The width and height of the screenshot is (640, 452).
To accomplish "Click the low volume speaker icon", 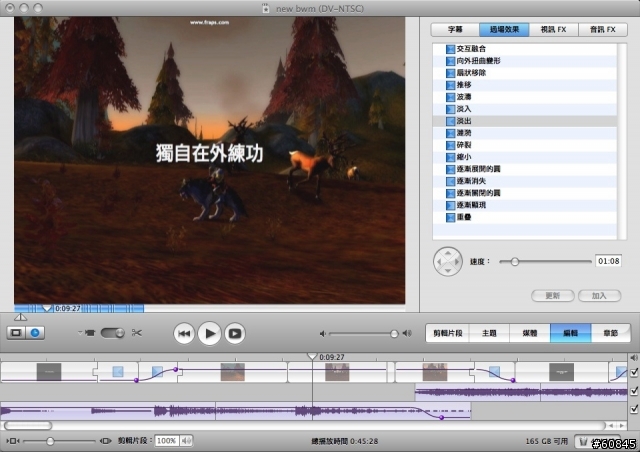I will click(322, 334).
